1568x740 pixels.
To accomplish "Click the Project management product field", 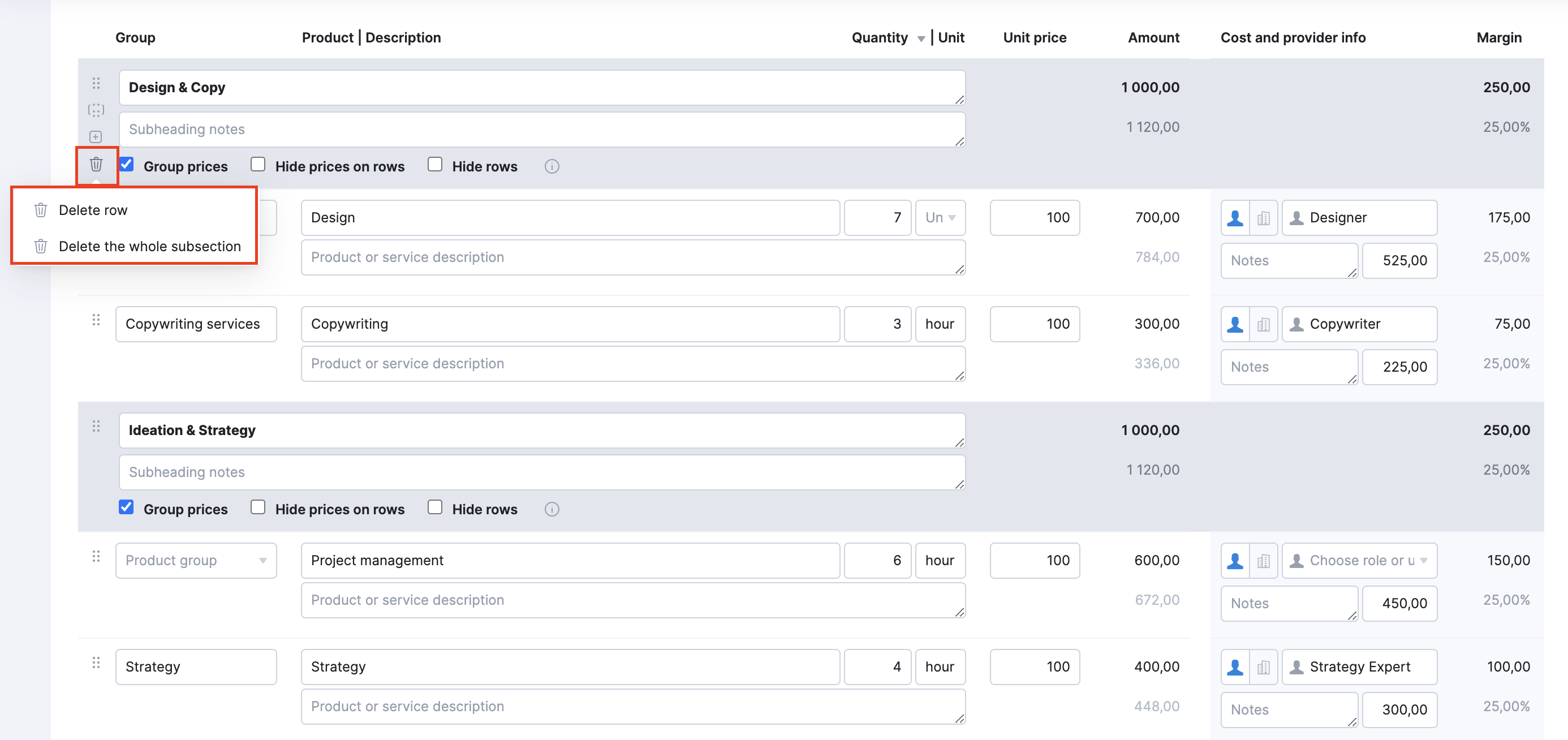I will (570, 561).
